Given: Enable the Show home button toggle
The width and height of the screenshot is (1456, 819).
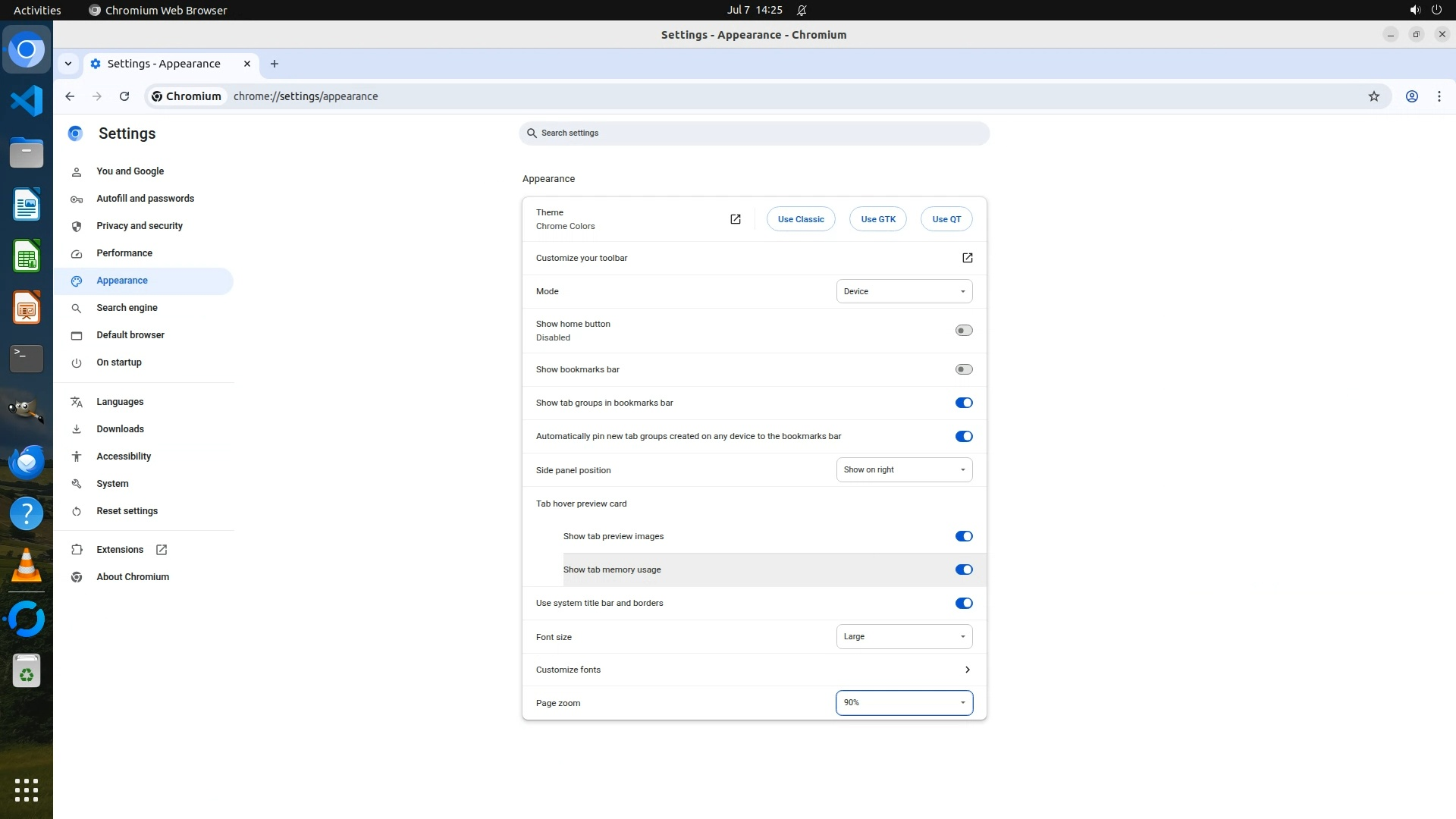Looking at the screenshot, I should click(963, 331).
